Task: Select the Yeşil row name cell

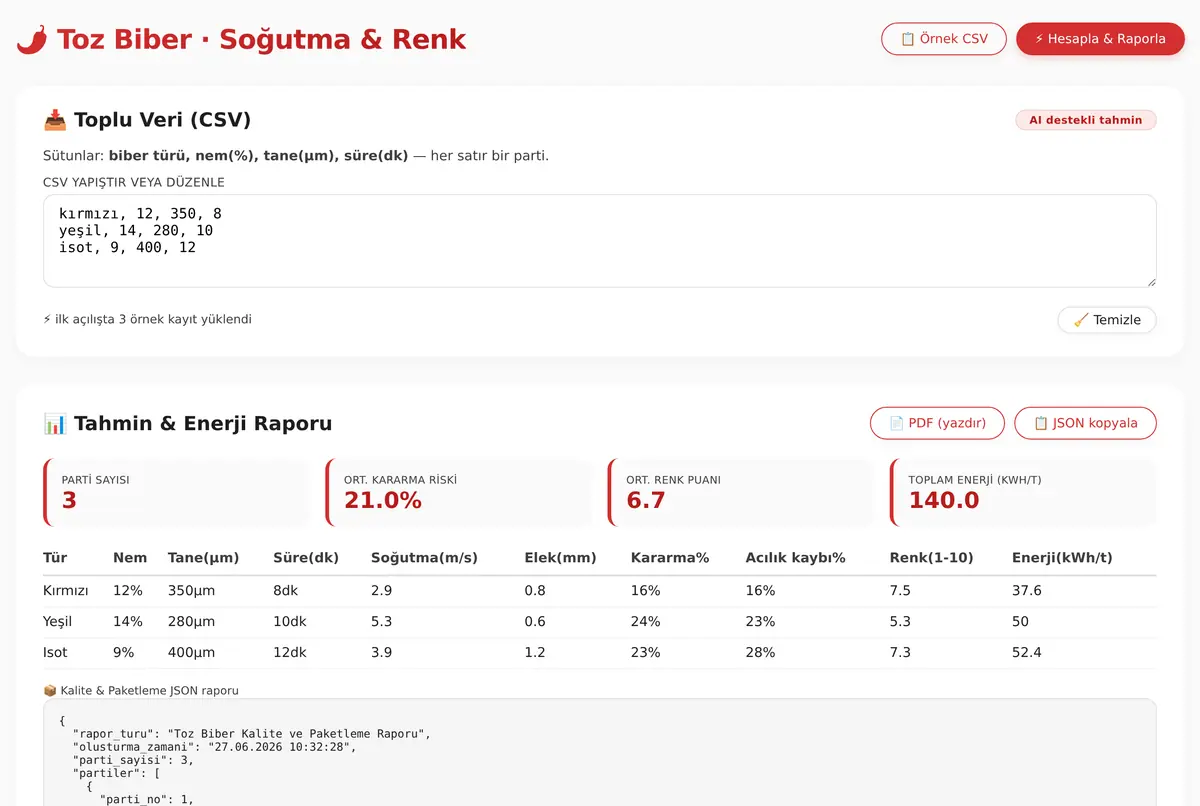Action: (58, 622)
